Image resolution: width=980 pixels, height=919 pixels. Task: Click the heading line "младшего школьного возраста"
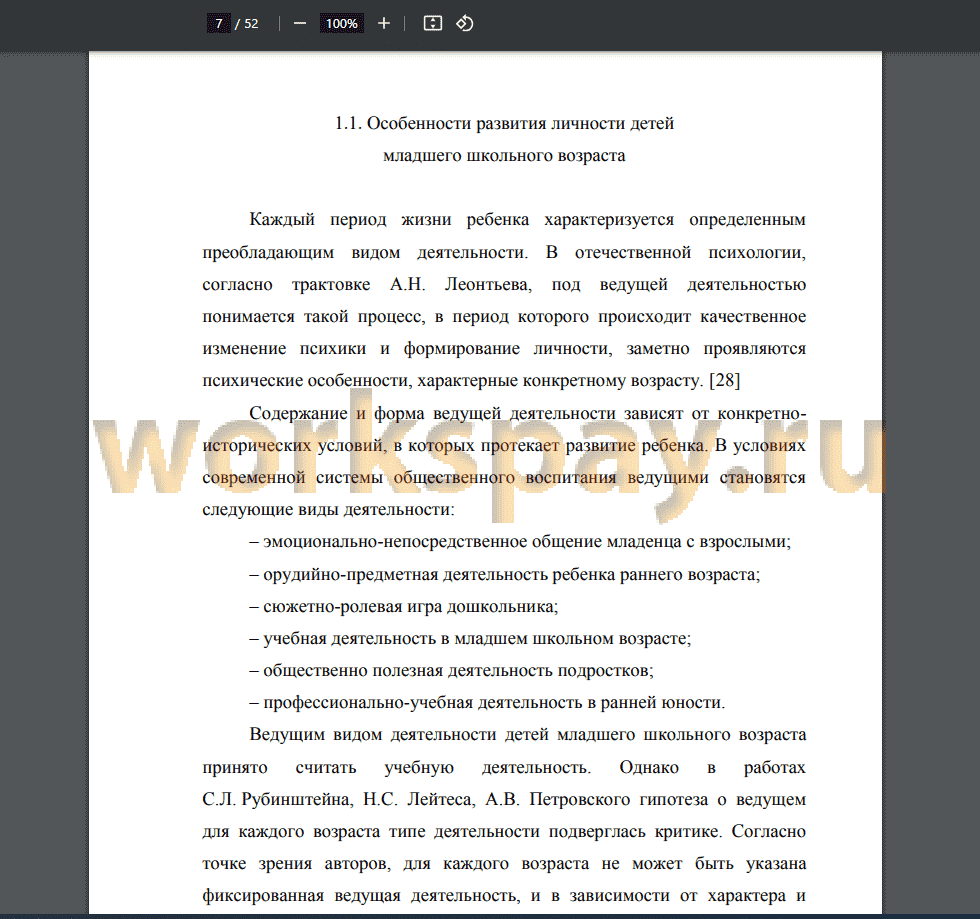coord(504,156)
